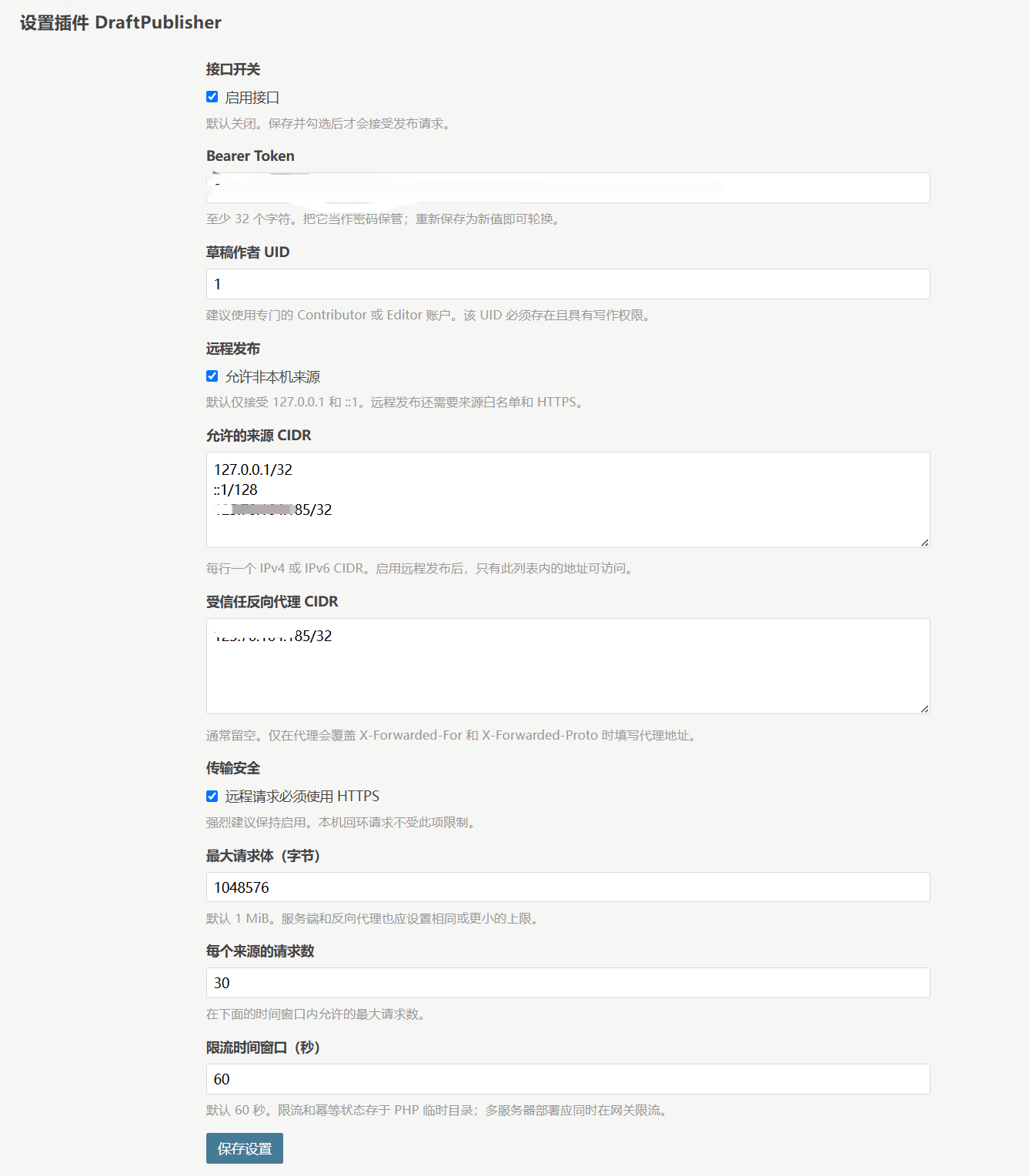Focus the 草稿作者 UID input field
The image size is (1029, 1176).
pyautogui.click(x=568, y=284)
